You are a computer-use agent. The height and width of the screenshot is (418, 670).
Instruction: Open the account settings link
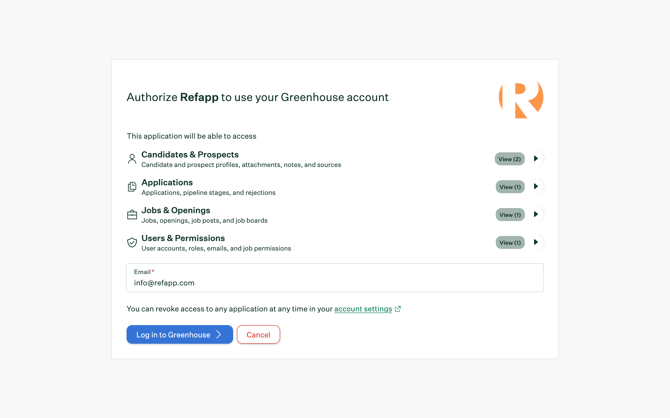[363, 309]
